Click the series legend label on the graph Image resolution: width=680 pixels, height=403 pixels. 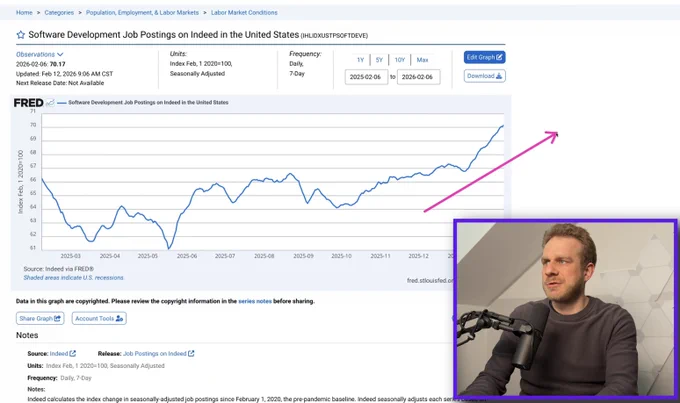pos(148,102)
